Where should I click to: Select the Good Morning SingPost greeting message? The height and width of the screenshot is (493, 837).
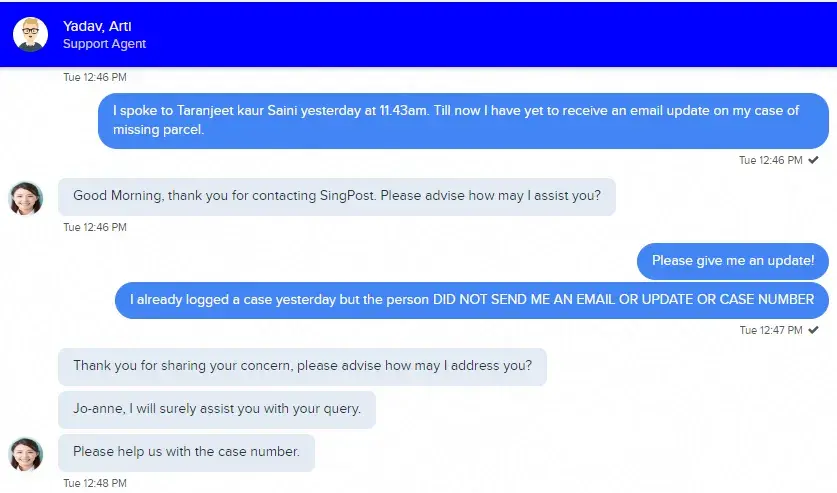pos(336,197)
